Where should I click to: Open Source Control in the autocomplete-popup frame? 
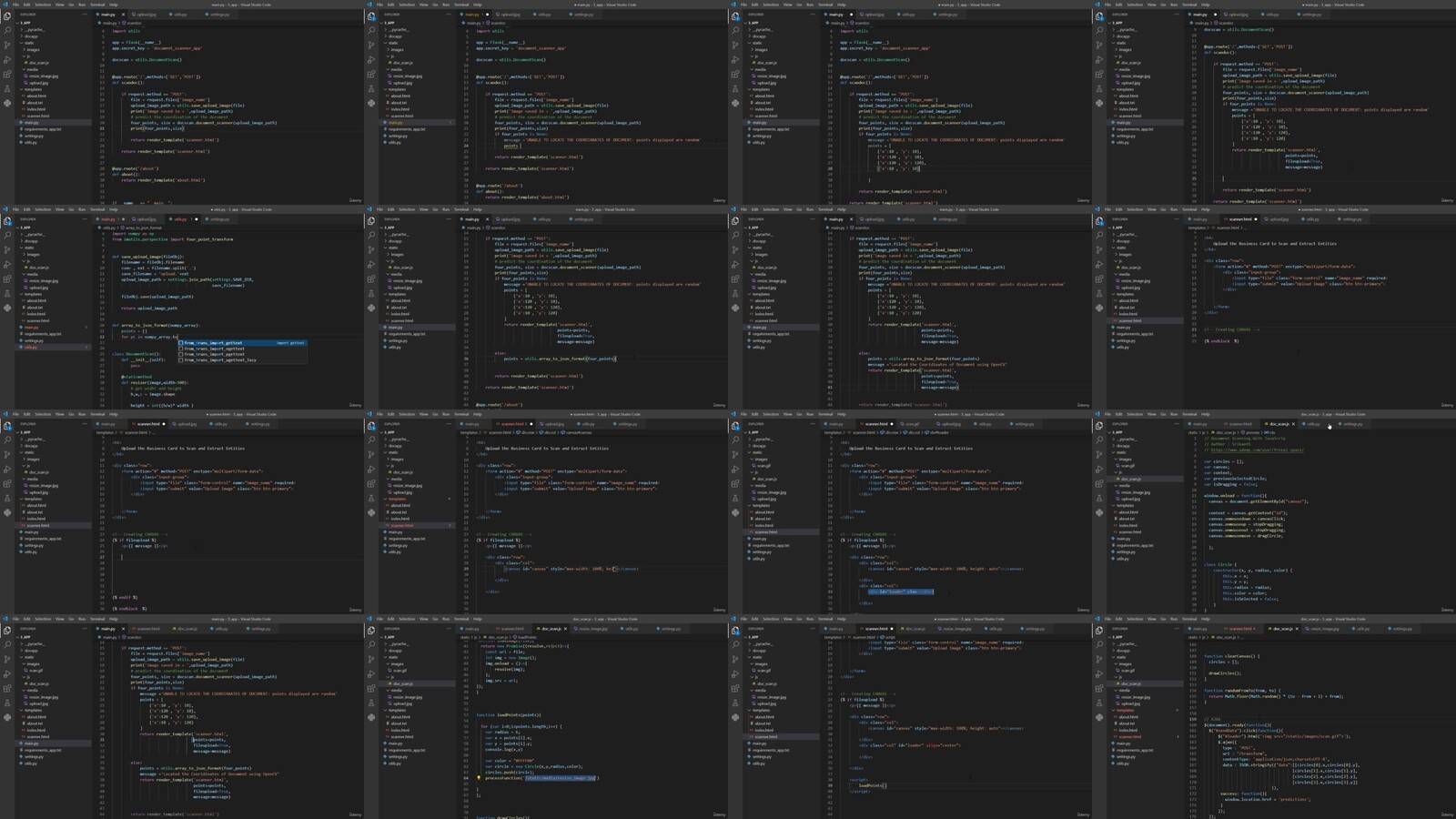[7, 249]
